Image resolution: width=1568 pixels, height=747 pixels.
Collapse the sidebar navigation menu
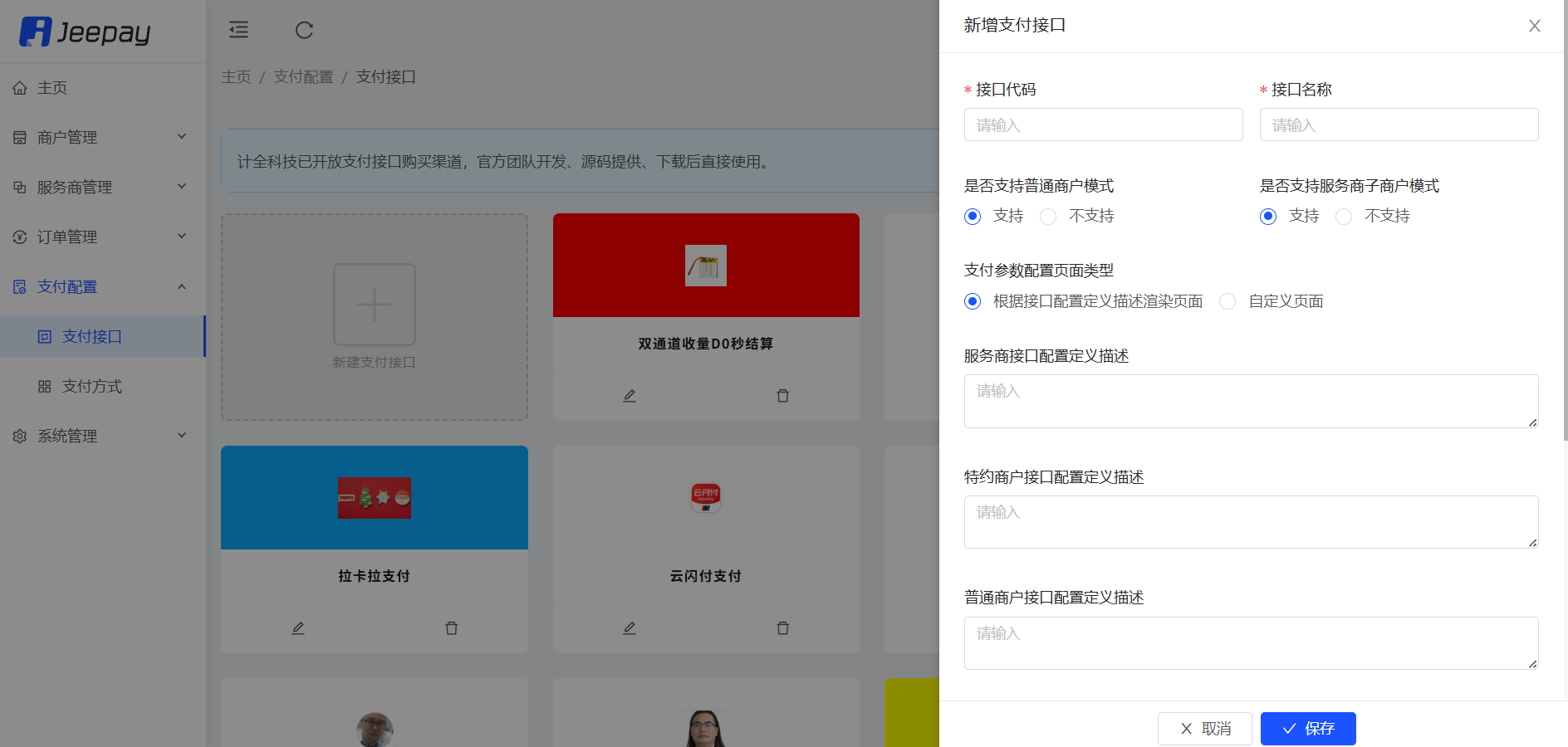pos(239,30)
